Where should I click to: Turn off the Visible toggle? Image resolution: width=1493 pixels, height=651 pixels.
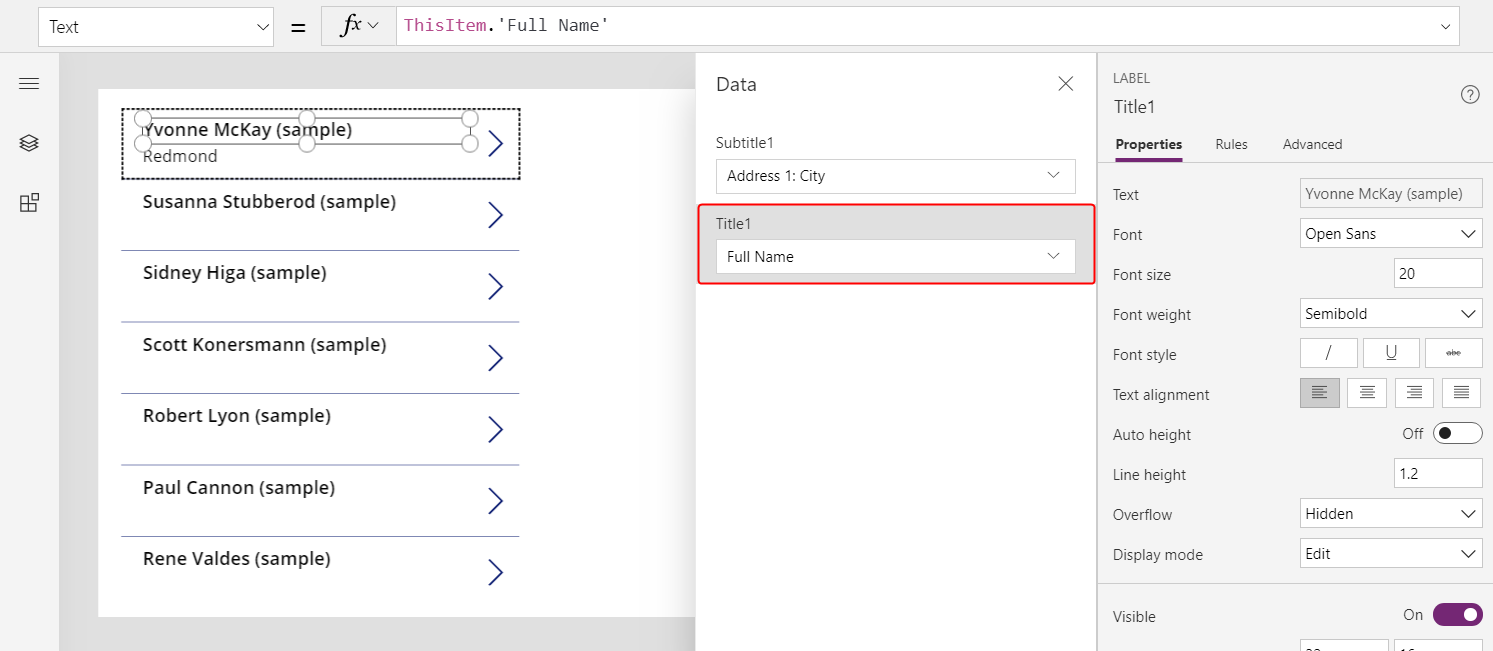[1457, 615]
